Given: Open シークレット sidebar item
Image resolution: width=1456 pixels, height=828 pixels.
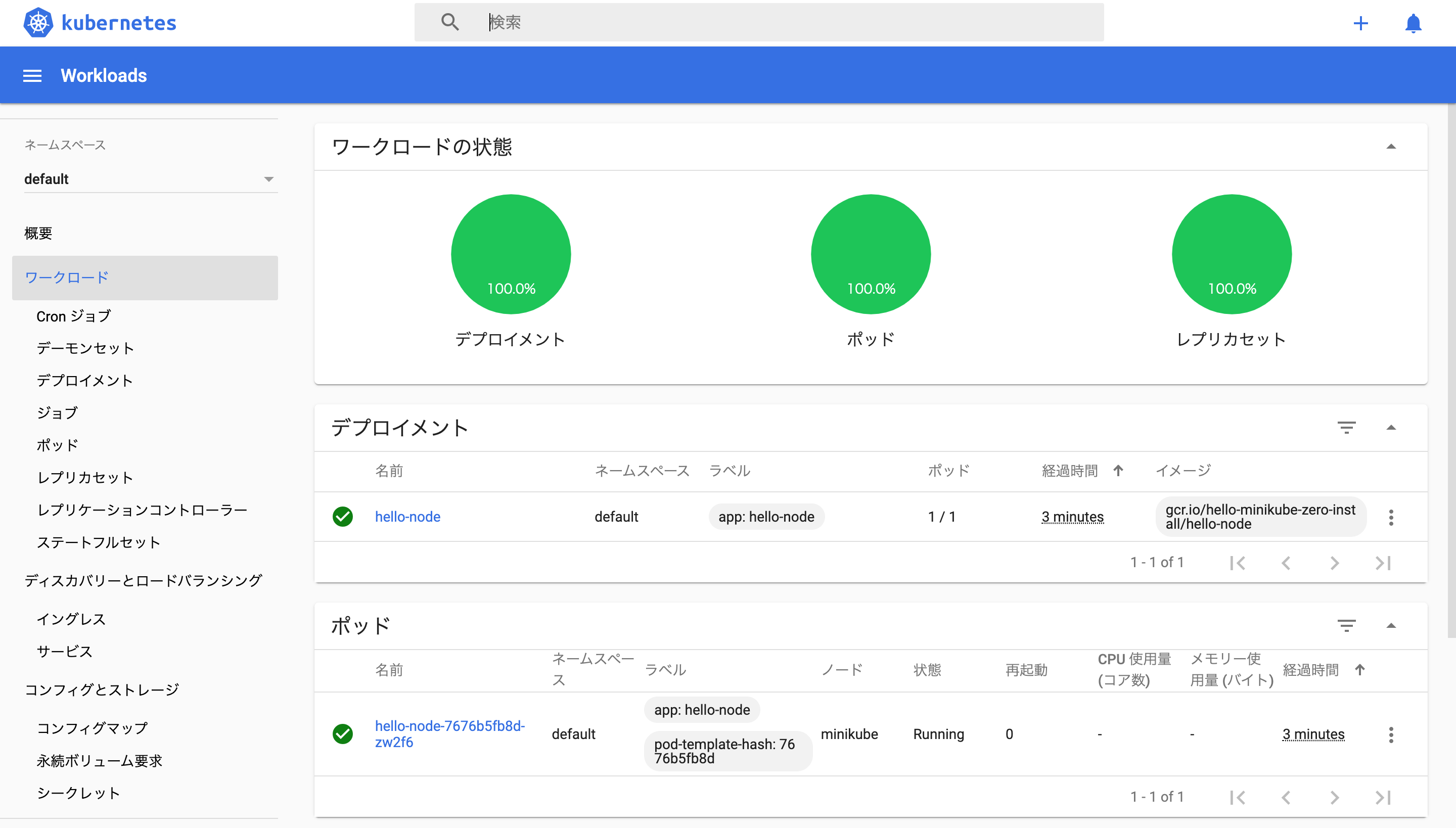Looking at the screenshot, I should coord(78,793).
